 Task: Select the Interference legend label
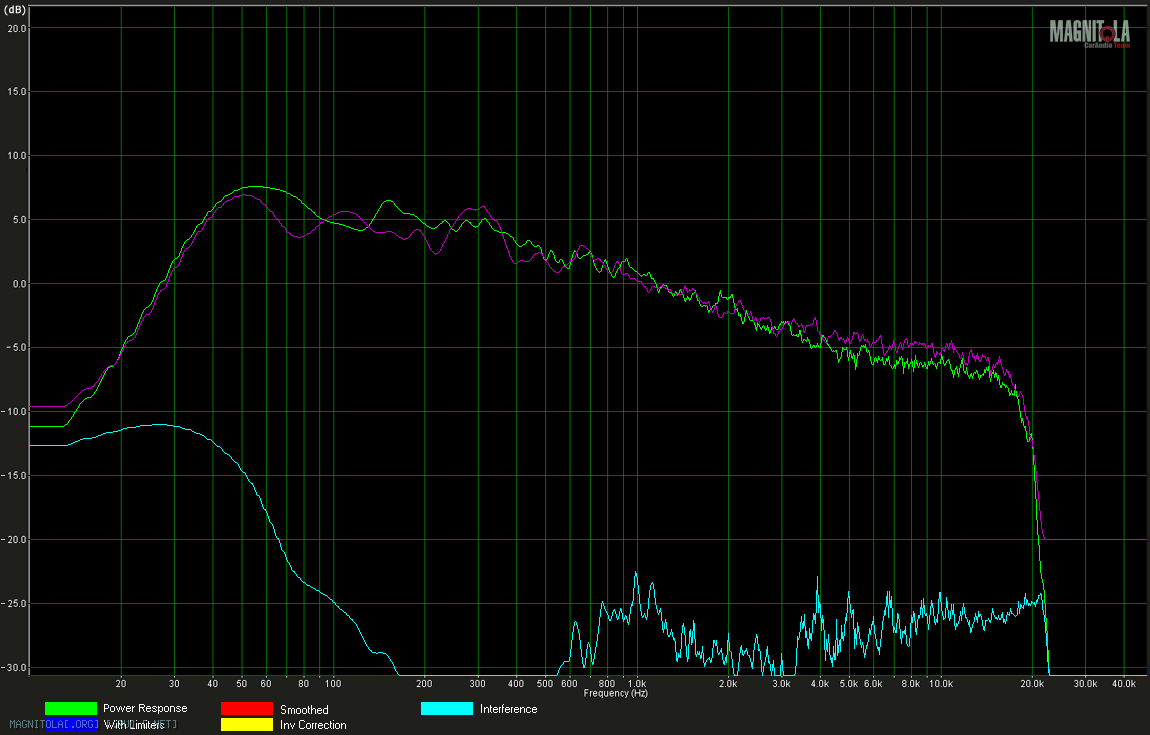point(508,709)
